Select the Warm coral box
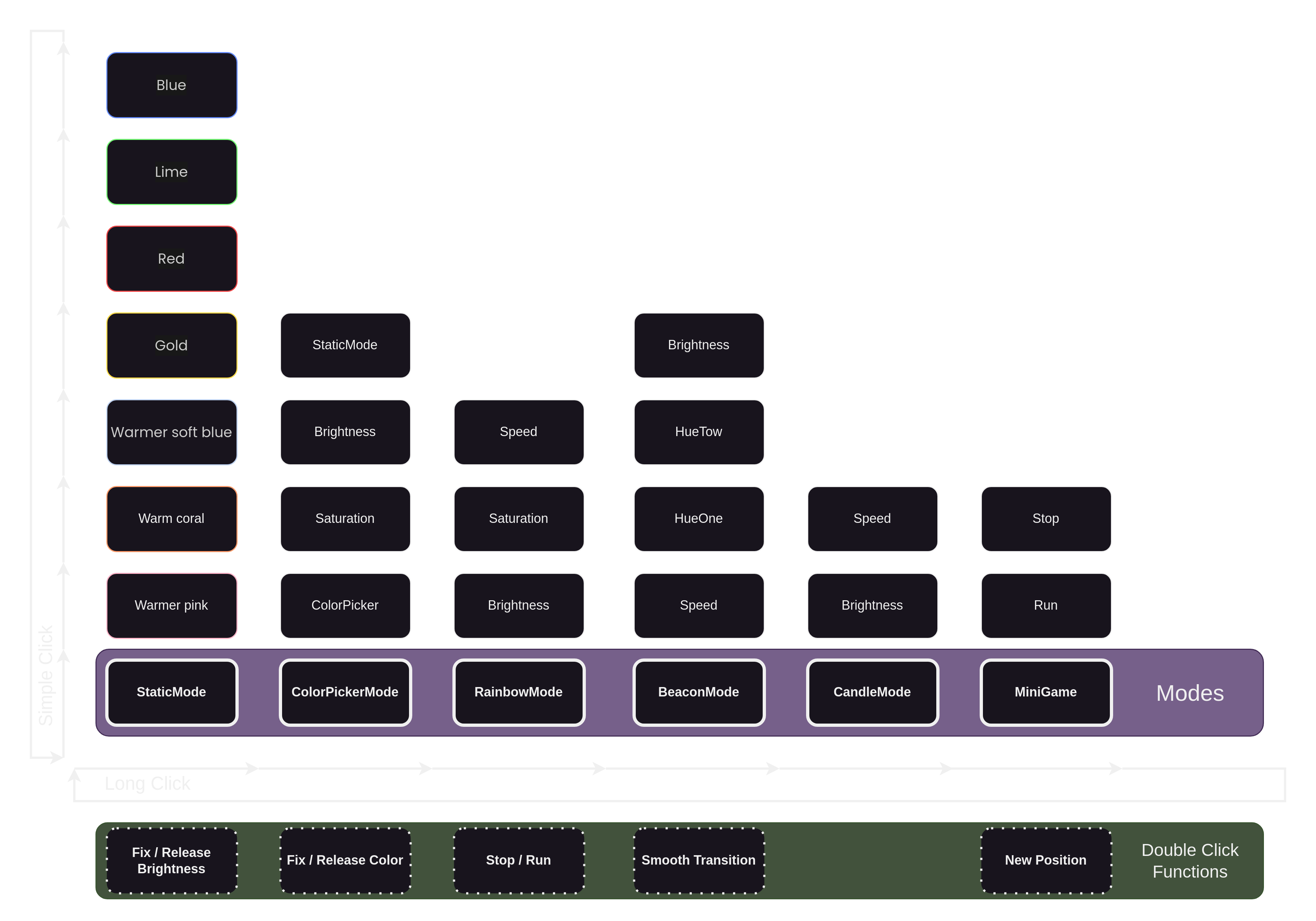This screenshot has width=1316, height=921. [171, 519]
